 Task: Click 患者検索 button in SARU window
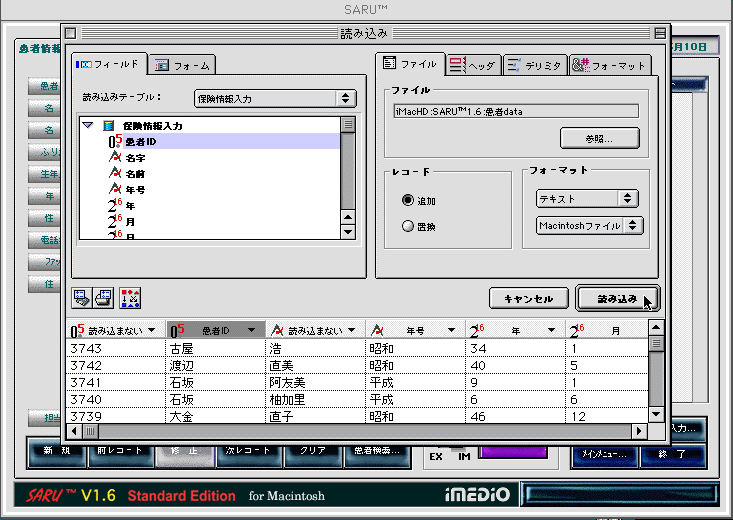click(377, 455)
